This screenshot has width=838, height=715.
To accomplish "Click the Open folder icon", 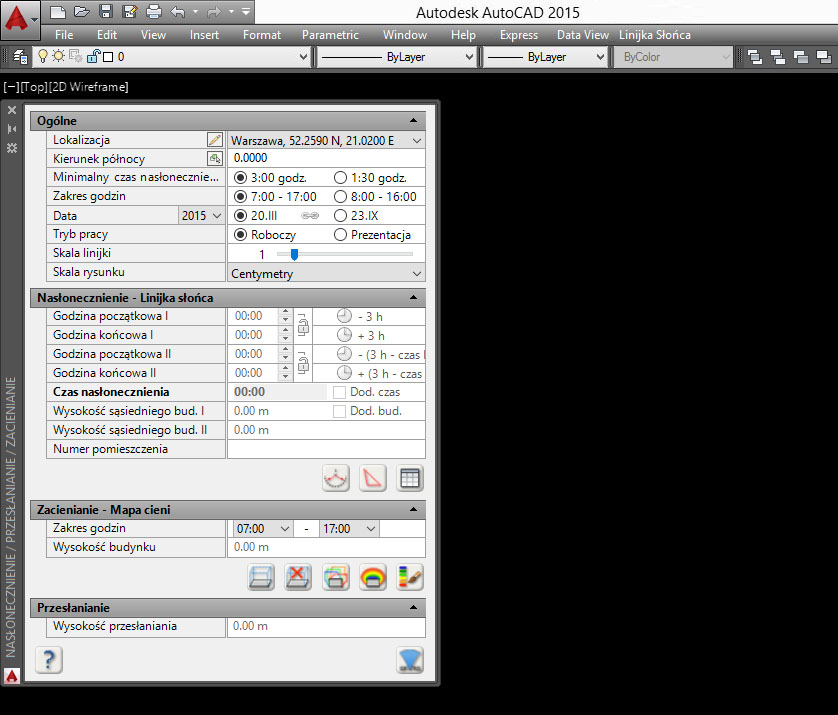I will click(81, 12).
